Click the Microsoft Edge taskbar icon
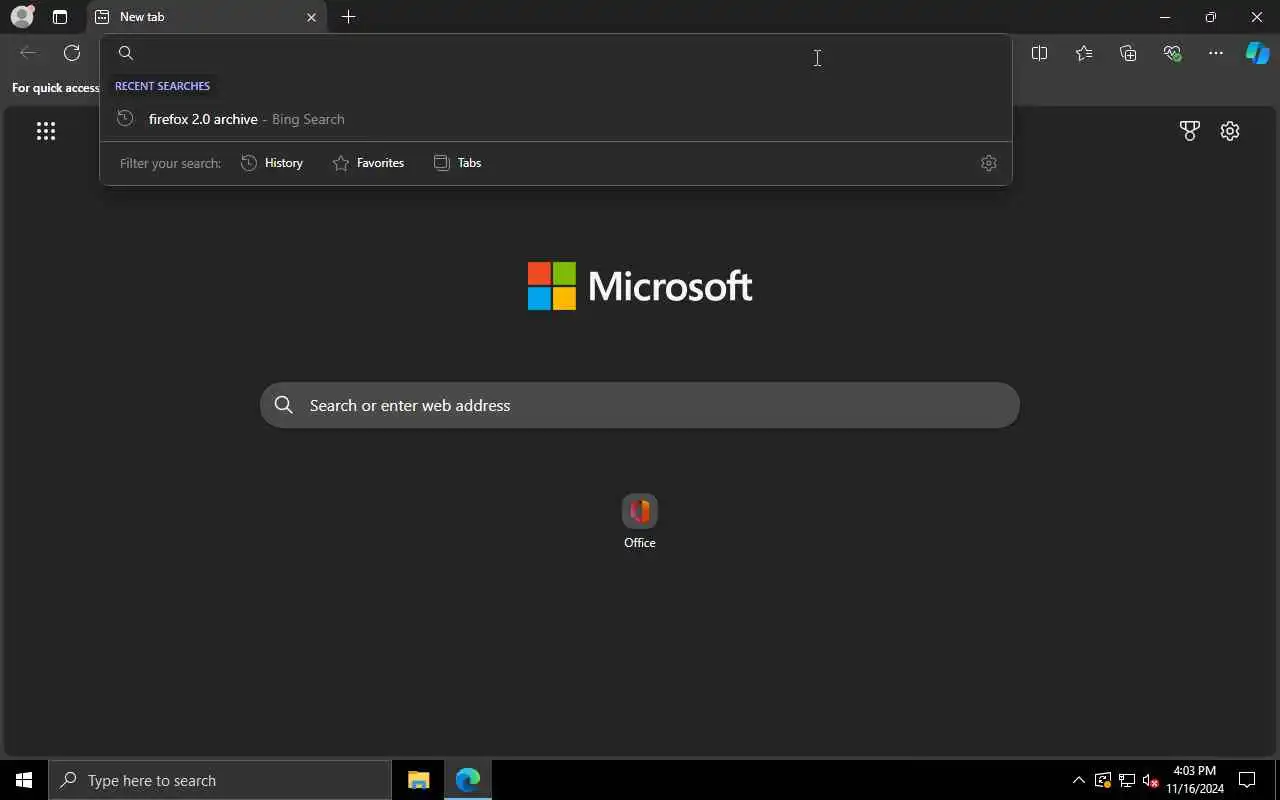Image resolution: width=1280 pixels, height=800 pixels. (468, 780)
